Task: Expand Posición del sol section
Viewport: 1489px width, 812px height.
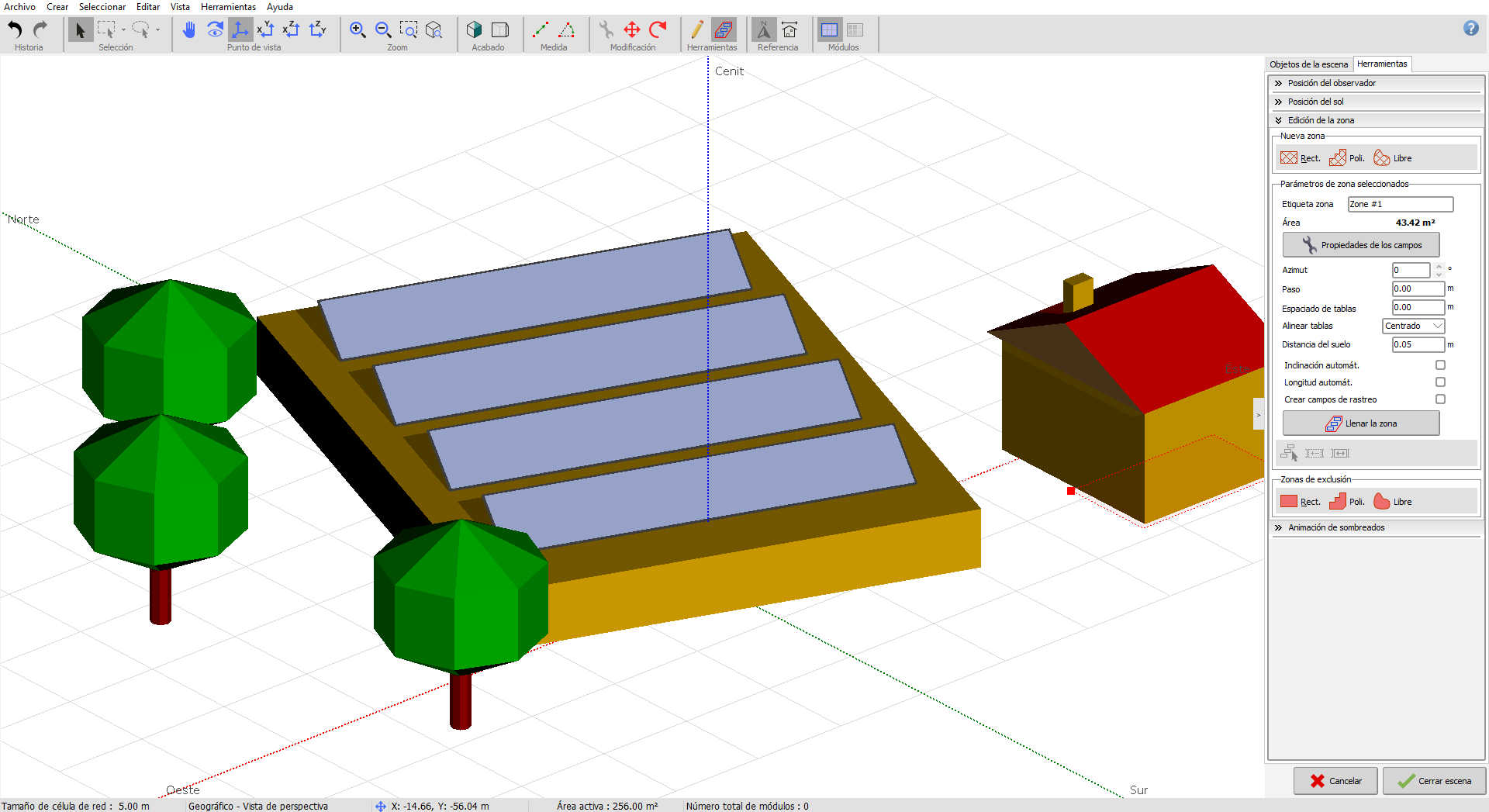Action: [x=1377, y=102]
